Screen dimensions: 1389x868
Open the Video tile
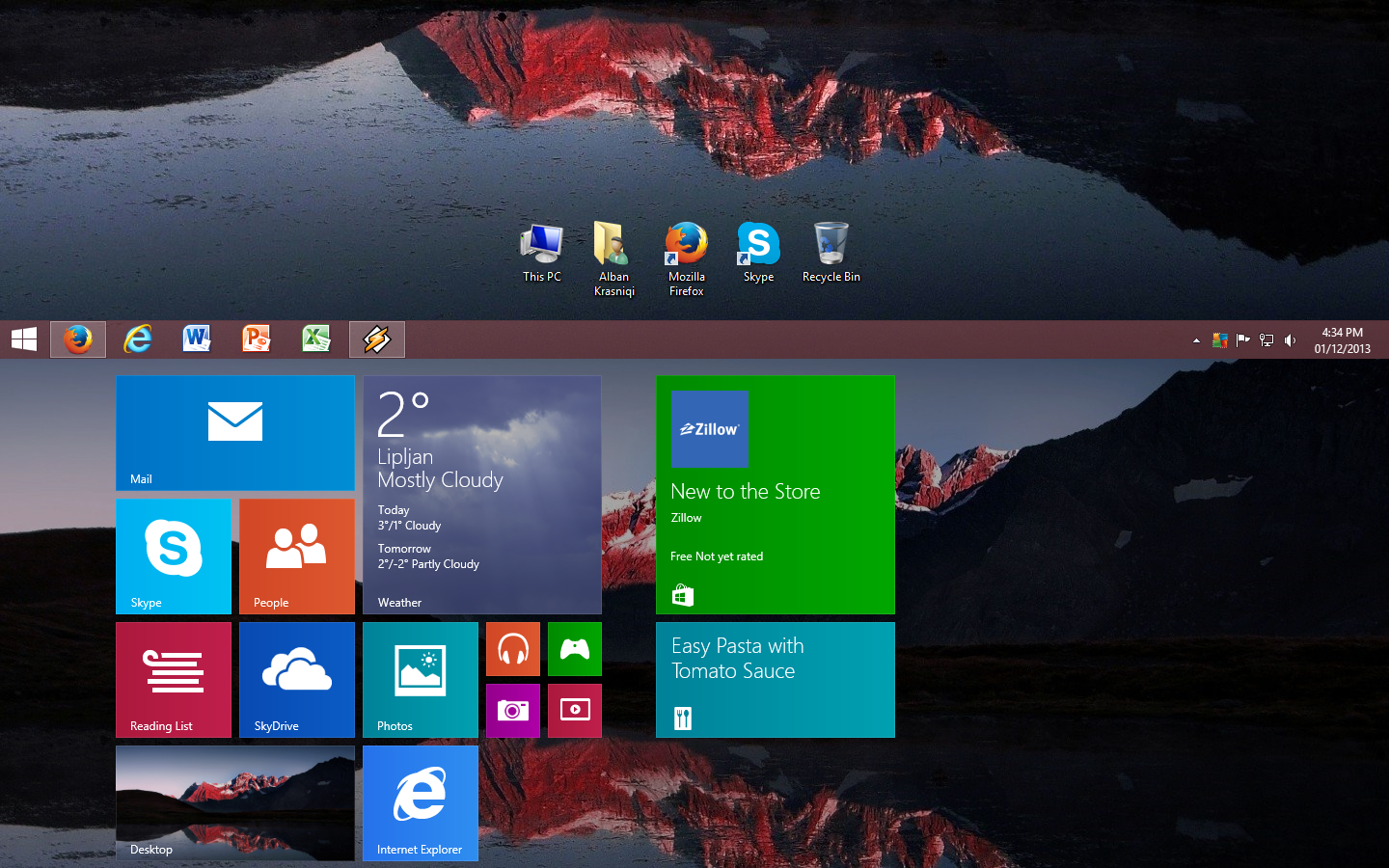pyautogui.click(x=575, y=711)
